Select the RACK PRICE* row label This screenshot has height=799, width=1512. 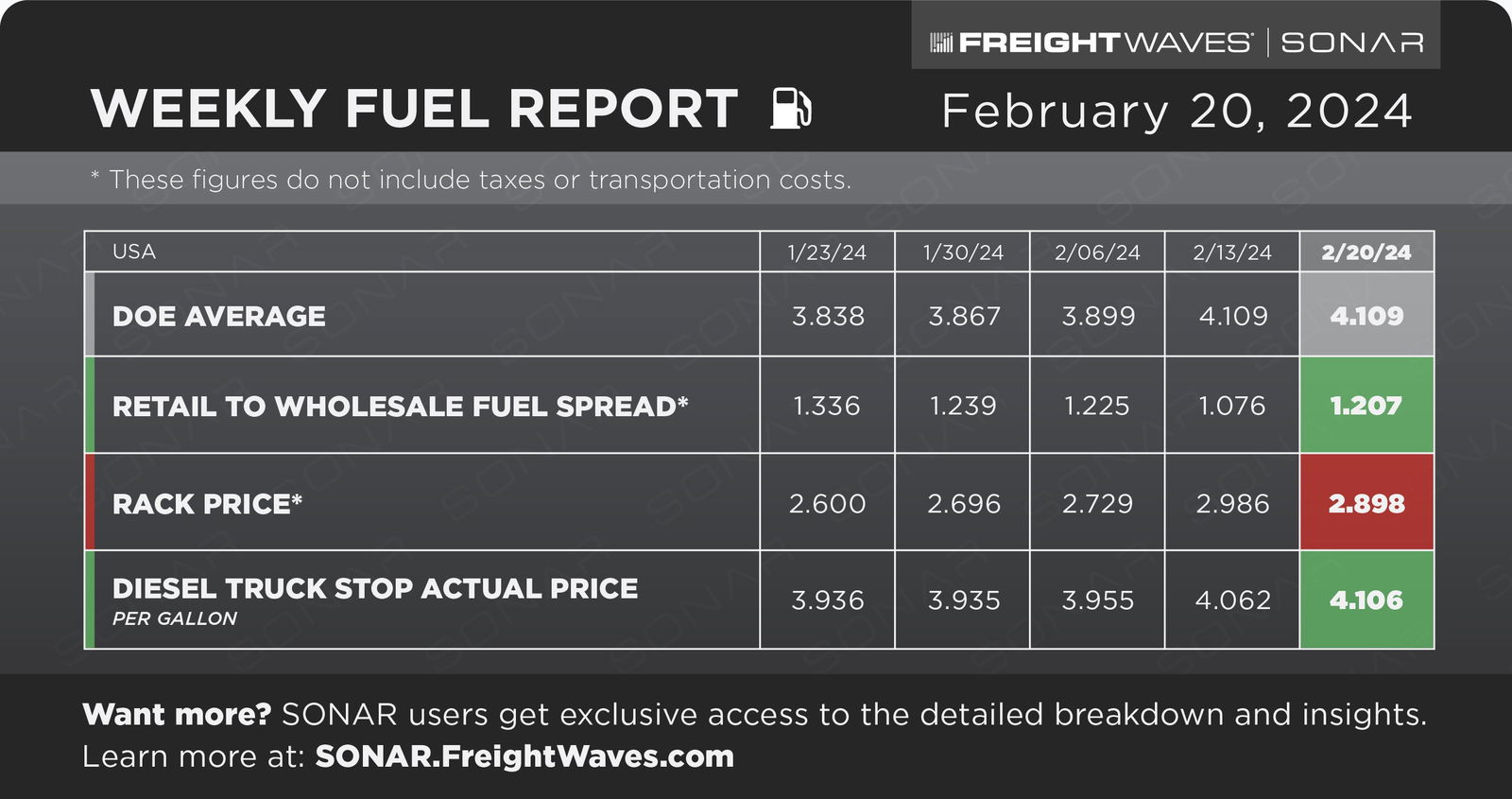(208, 503)
